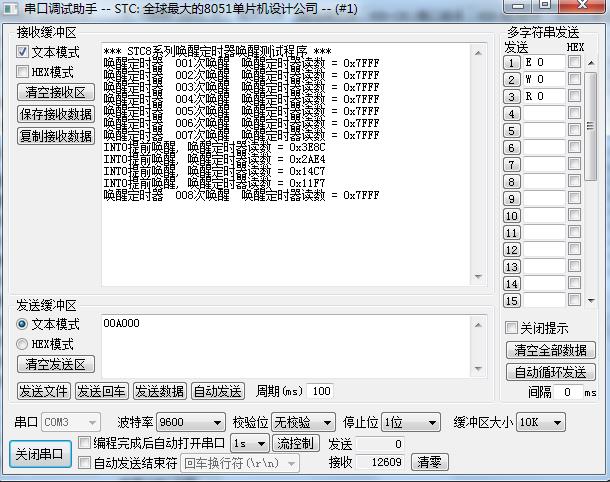610x482 pixels.
Task: Click 清空全部数据 button
Action: [x=550, y=350]
